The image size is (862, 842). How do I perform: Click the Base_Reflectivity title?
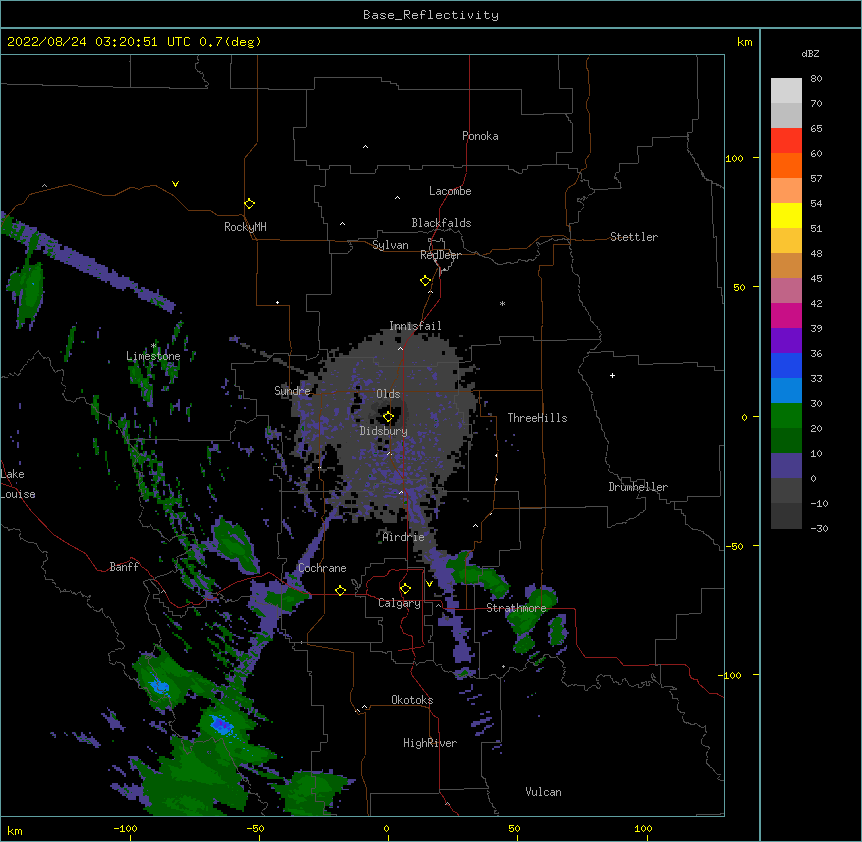(x=431, y=15)
